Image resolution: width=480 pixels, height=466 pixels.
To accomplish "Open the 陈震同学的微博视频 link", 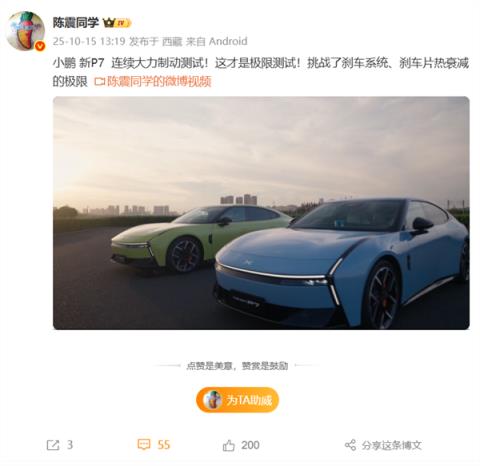I will tap(159, 82).
